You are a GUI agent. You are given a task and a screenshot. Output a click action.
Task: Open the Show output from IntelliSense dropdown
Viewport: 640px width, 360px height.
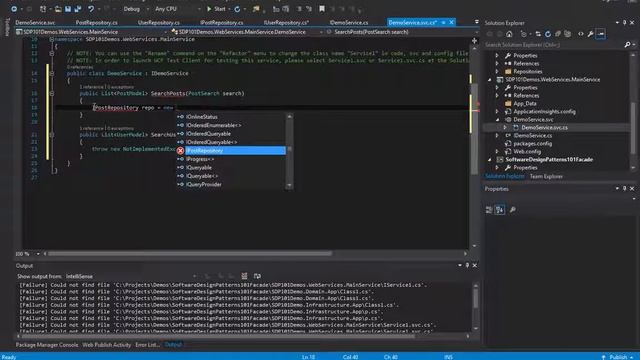131,276
